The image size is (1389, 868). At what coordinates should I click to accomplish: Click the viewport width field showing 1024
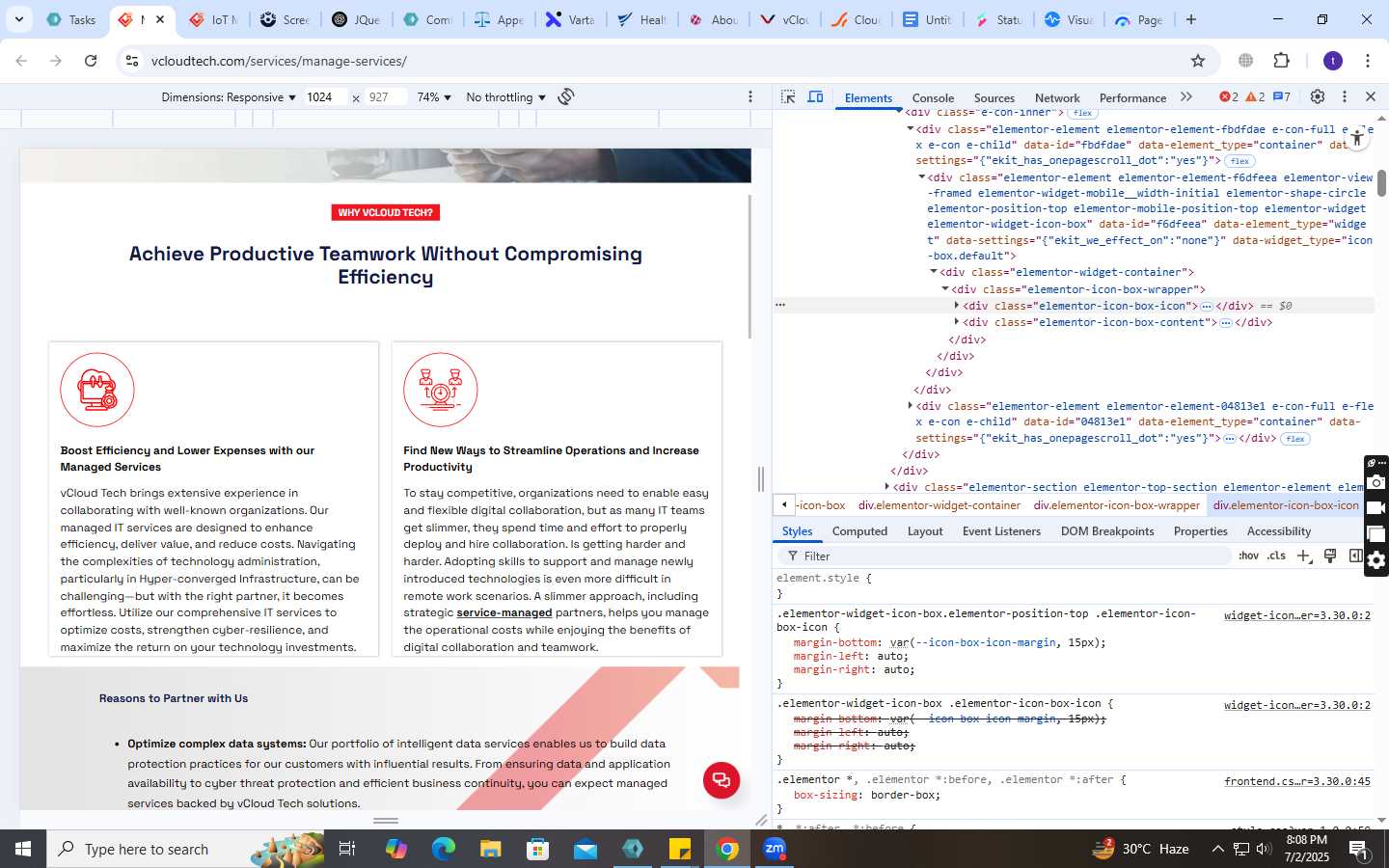click(326, 97)
